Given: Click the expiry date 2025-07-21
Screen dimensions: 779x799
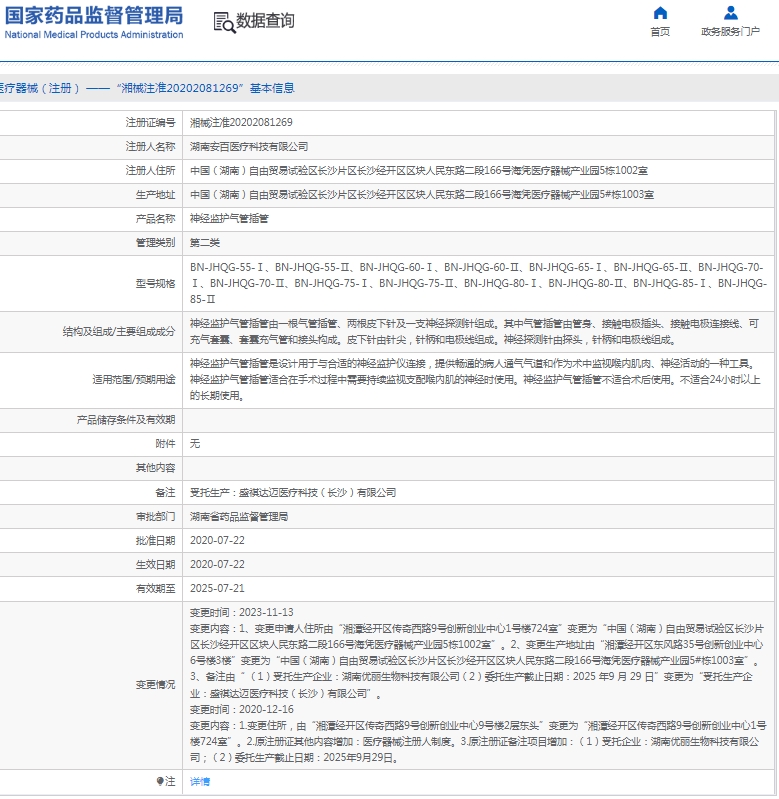Looking at the screenshot, I should click(x=217, y=589).
